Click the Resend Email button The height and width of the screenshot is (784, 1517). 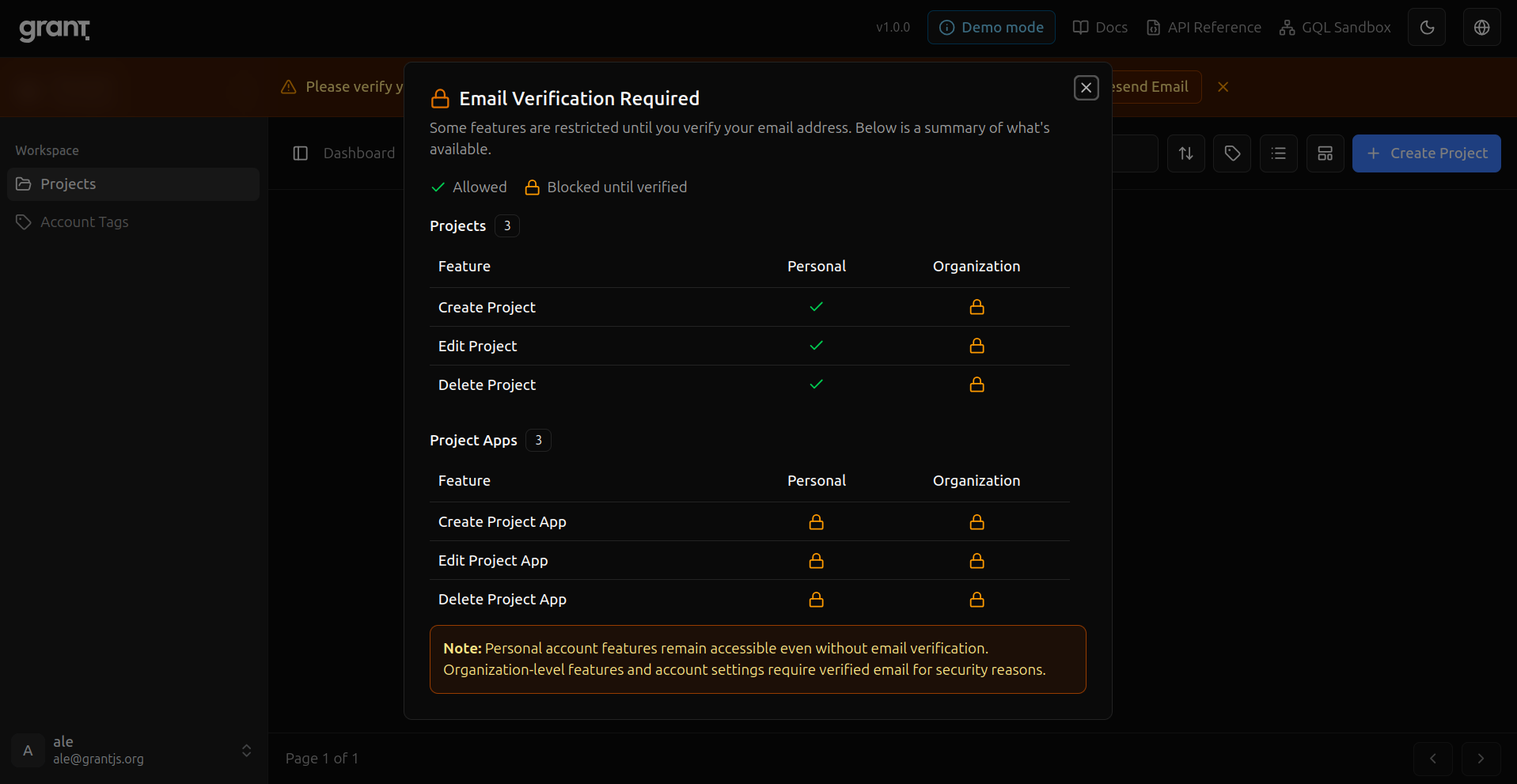(x=1156, y=87)
